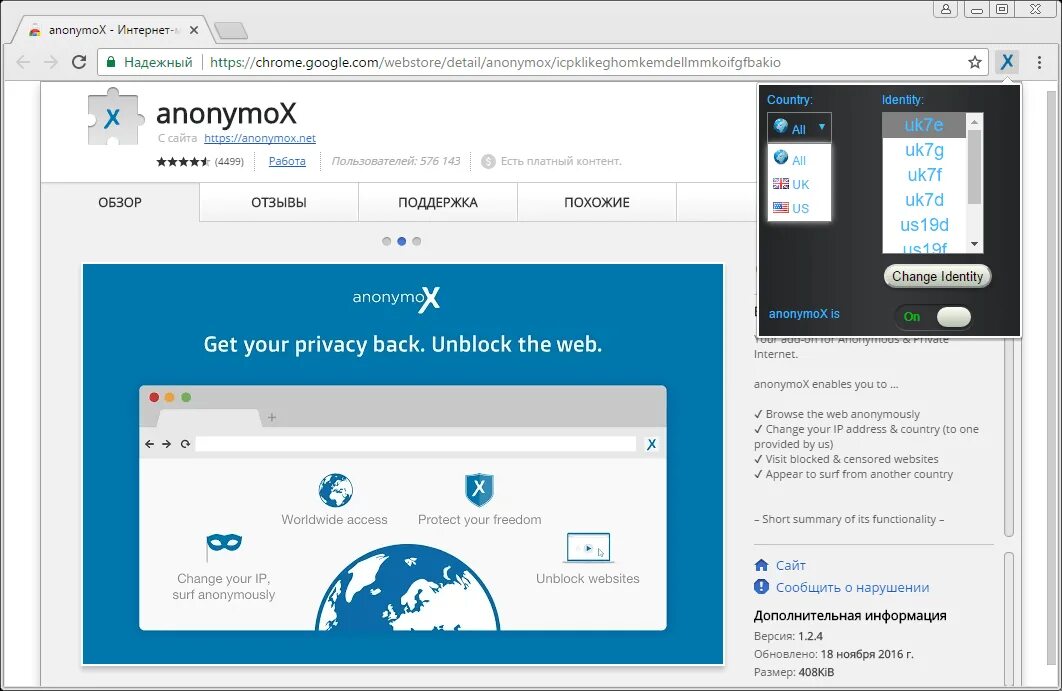The height and width of the screenshot is (691, 1062).
Task: Open the https://anonymox.net link
Action: click(260, 138)
